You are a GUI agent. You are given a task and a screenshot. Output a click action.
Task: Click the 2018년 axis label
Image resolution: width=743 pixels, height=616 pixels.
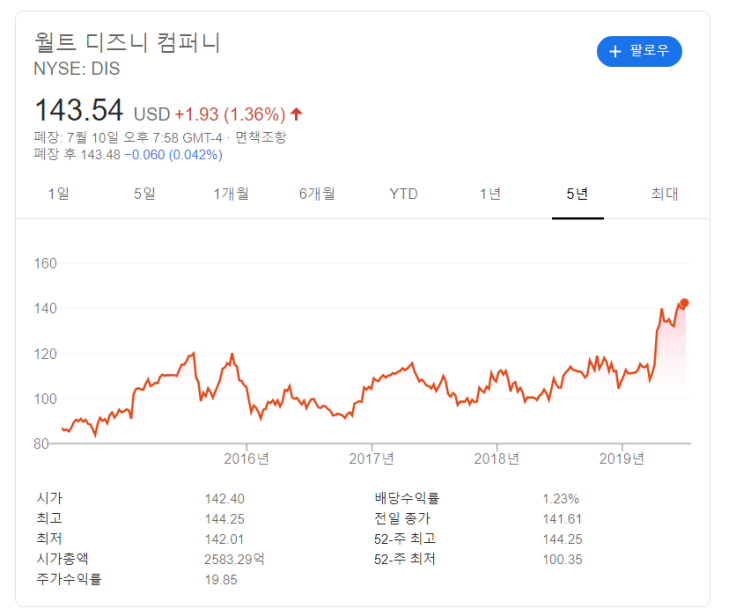click(x=497, y=459)
